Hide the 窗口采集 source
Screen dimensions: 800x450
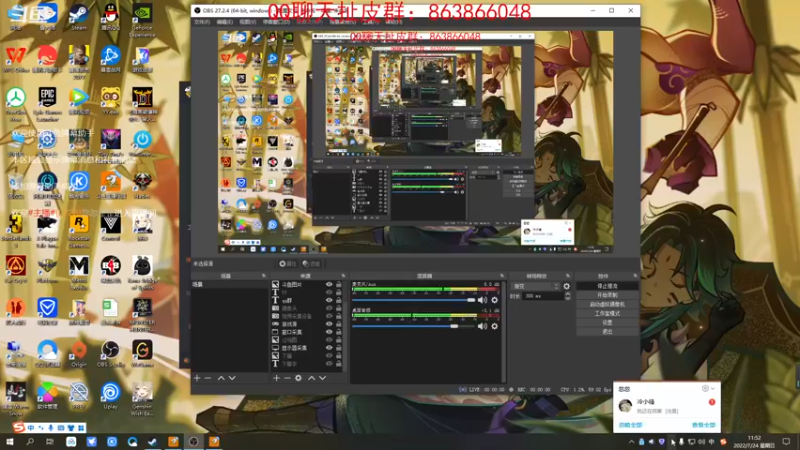(x=329, y=332)
